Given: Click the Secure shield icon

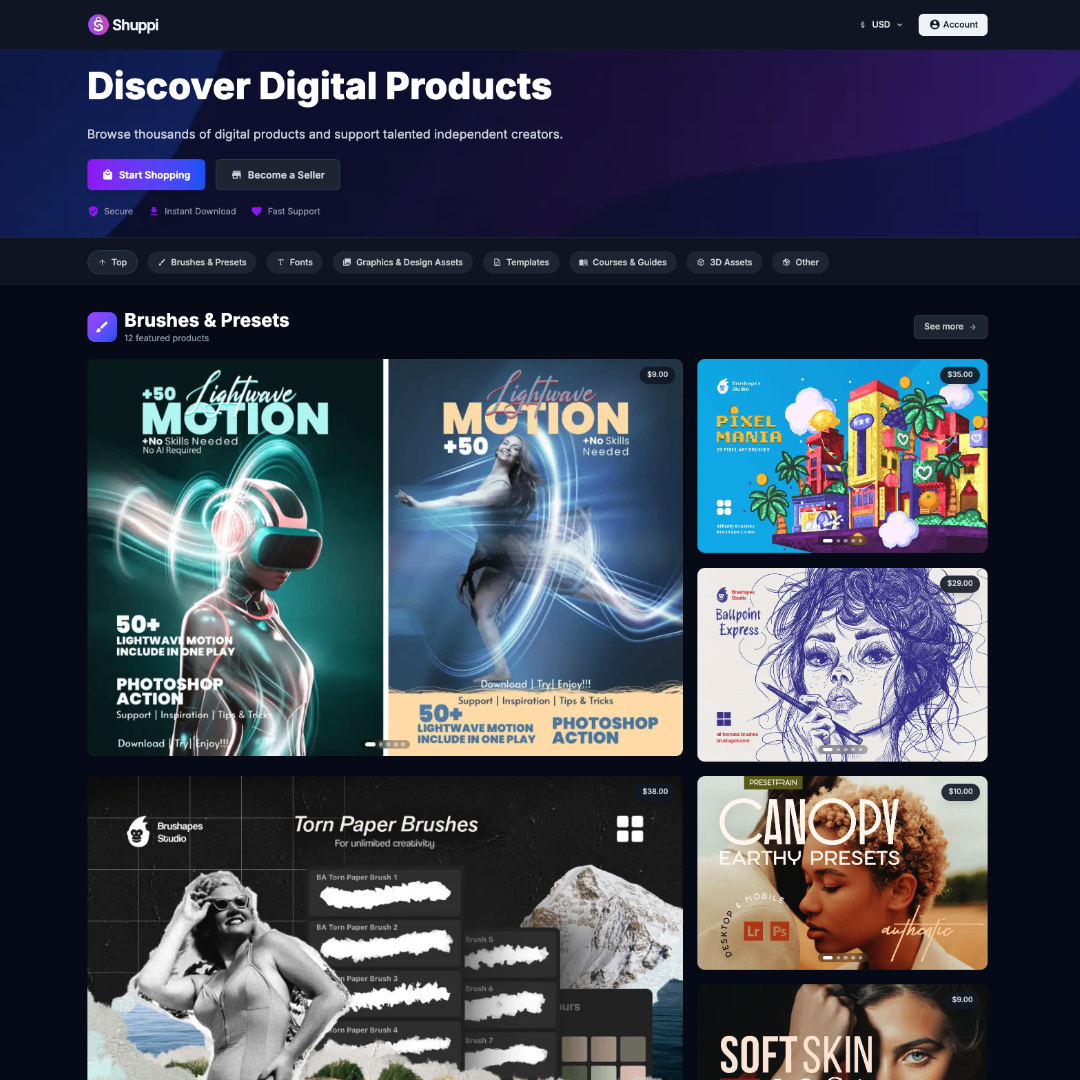Looking at the screenshot, I should (93, 211).
